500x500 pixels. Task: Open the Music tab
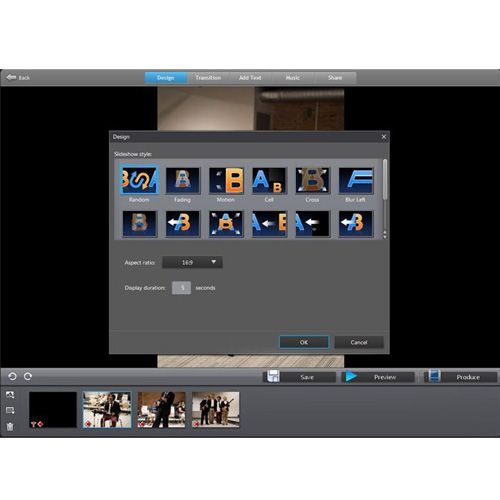292,78
